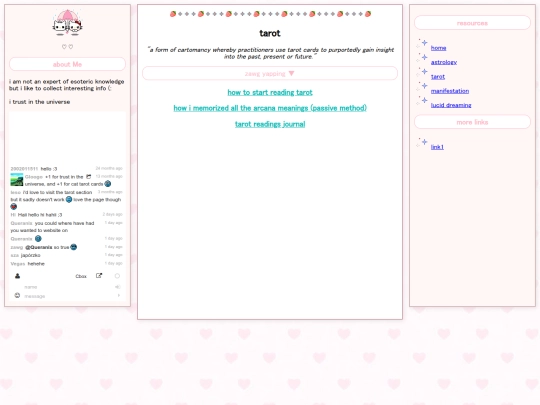Click the pink triangle next to zawg yapping
The height and width of the screenshot is (405, 540).
coord(291,73)
